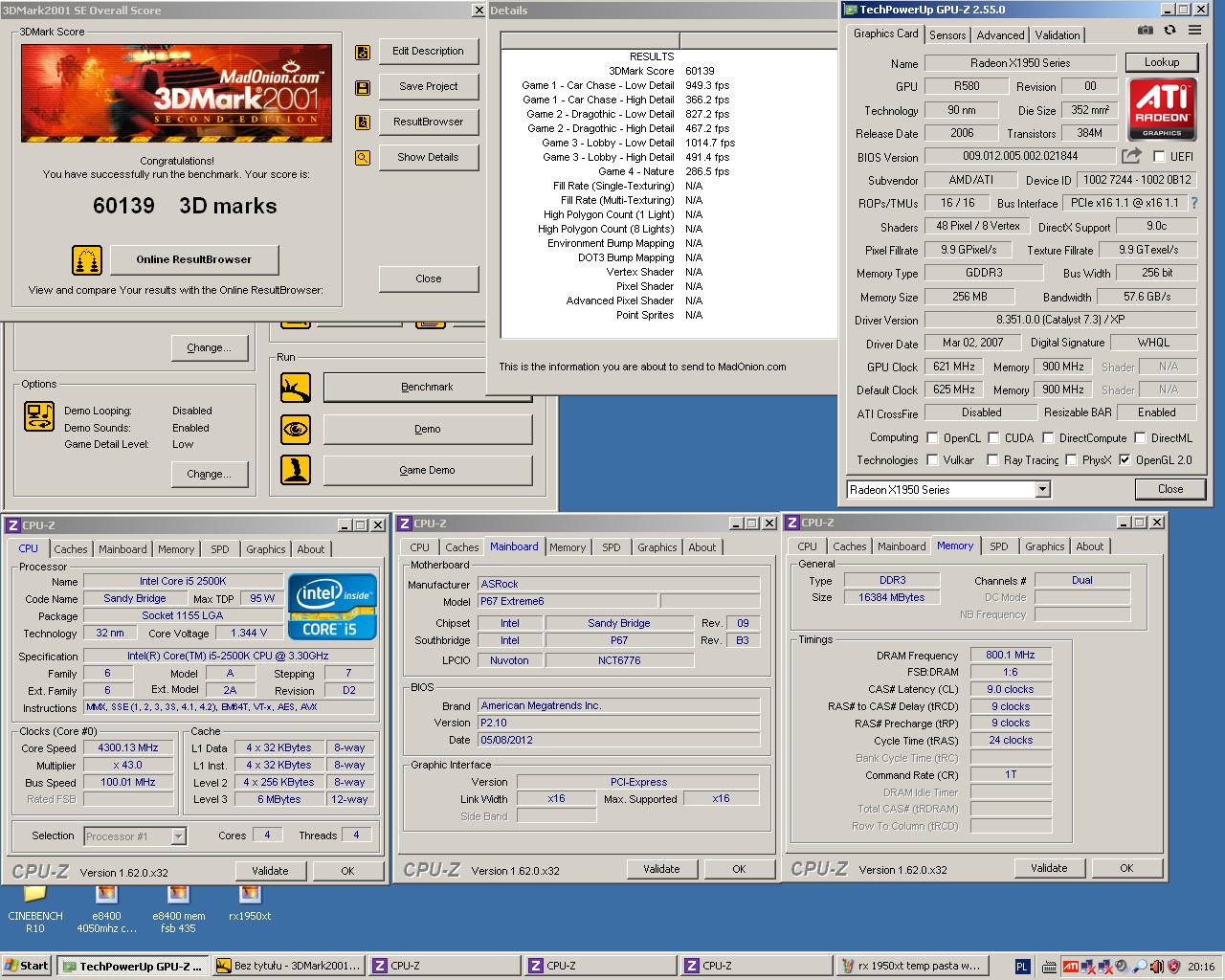Switch to the 'Bez tytułu - 3DMark2001' taskbar item
Screen dimensions: 1225x980
click(289, 966)
